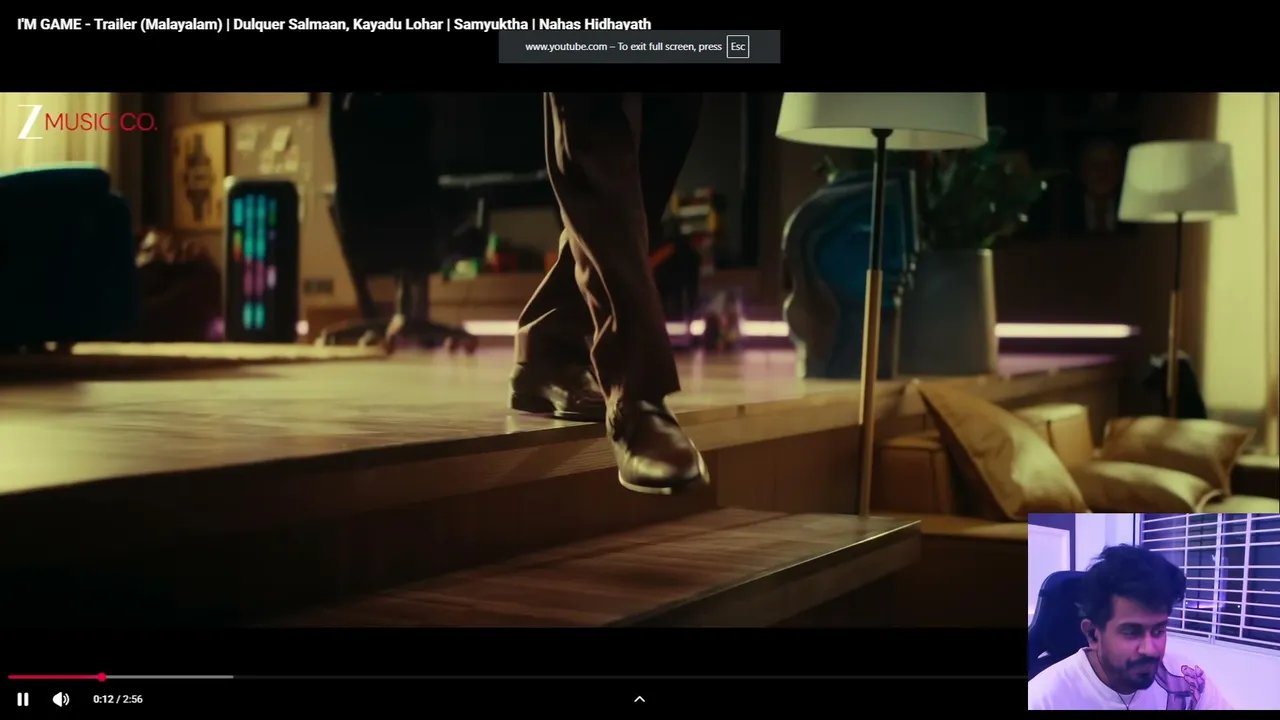
Task: Expand the up-chevron for more videos
Action: (640, 699)
